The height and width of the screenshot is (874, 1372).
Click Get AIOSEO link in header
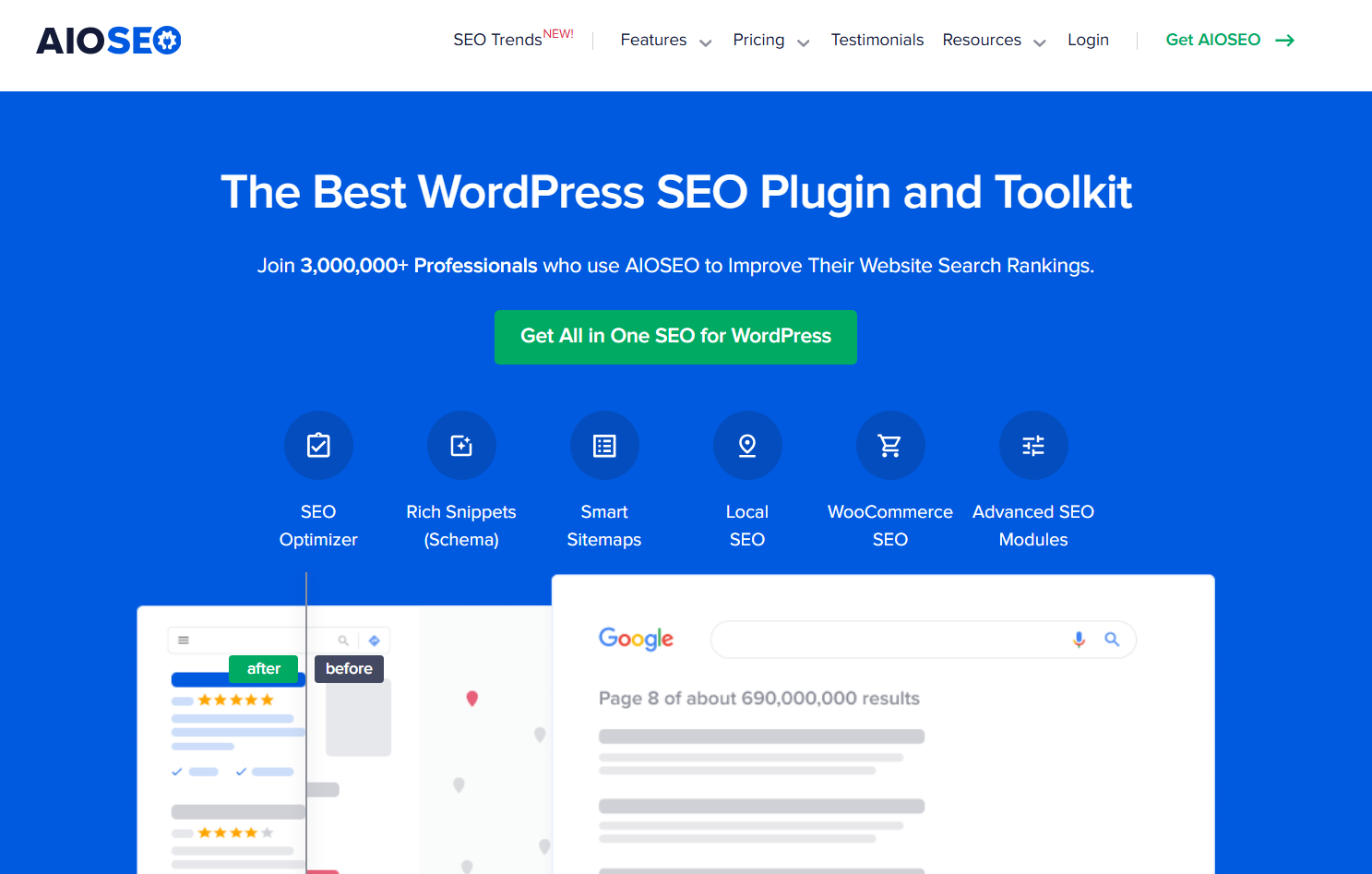(1212, 40)
